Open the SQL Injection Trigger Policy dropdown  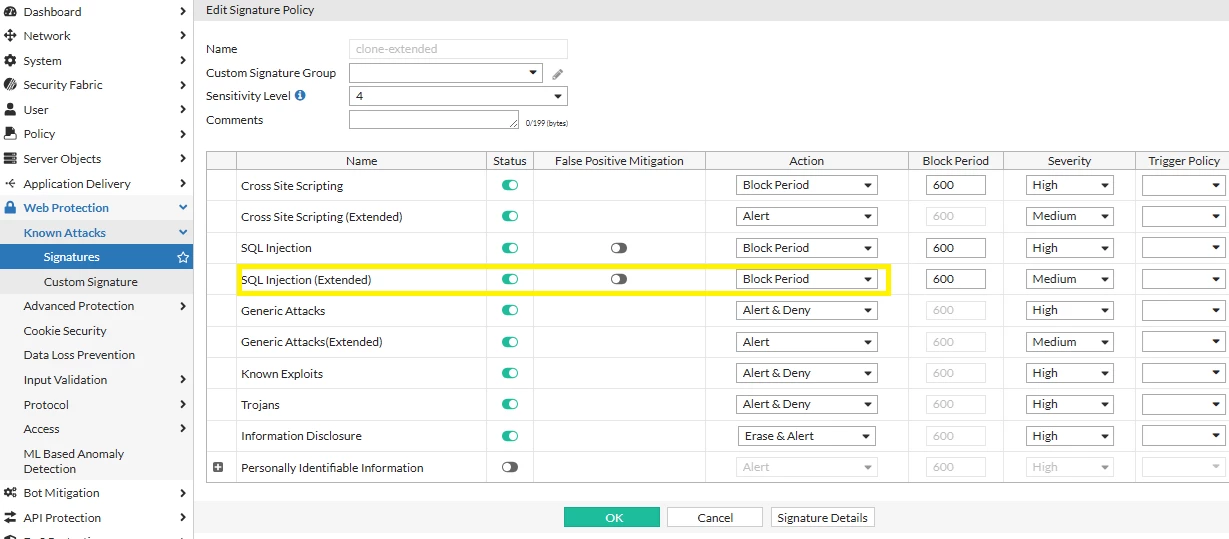tap(1184, 248)
